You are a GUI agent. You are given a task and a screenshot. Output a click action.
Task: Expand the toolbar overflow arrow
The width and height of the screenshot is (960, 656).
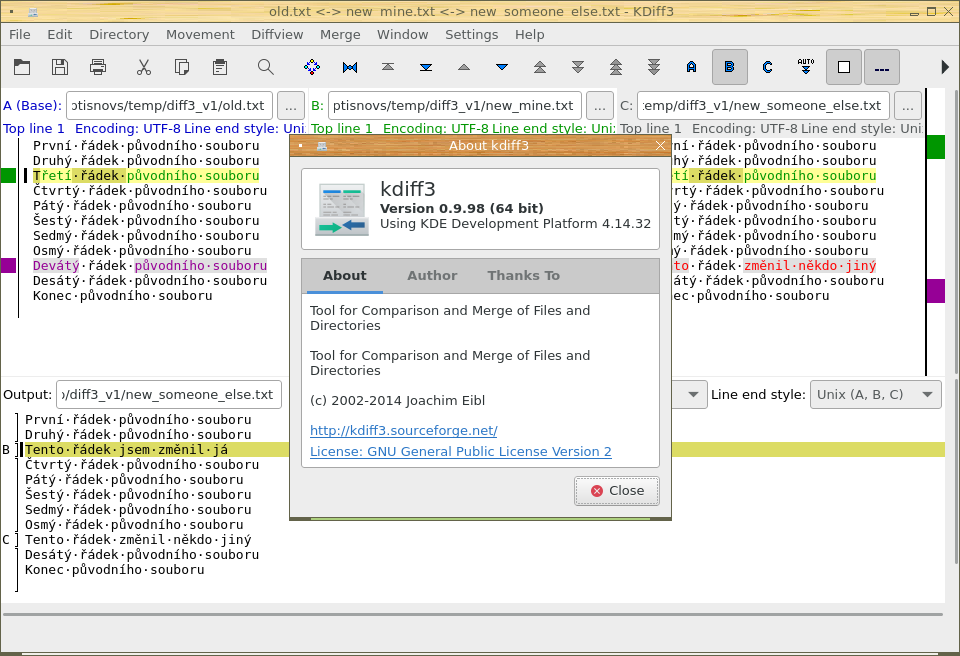pos(946,67)
